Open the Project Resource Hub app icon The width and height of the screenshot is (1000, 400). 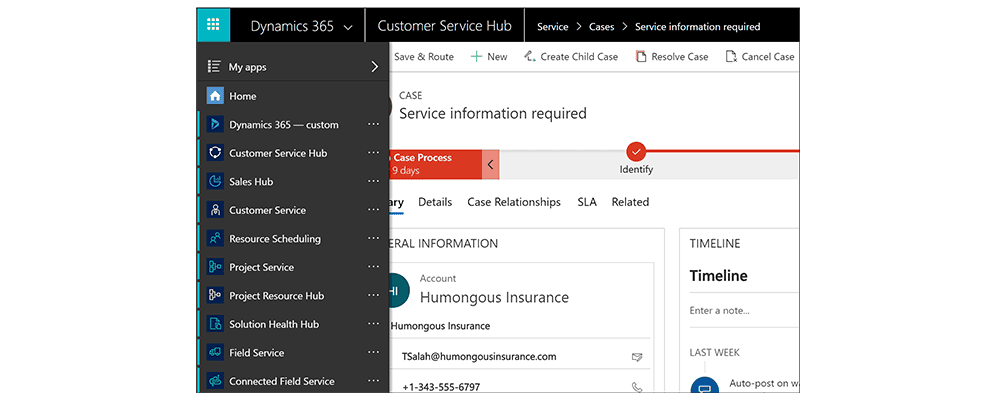pos(215,295)
